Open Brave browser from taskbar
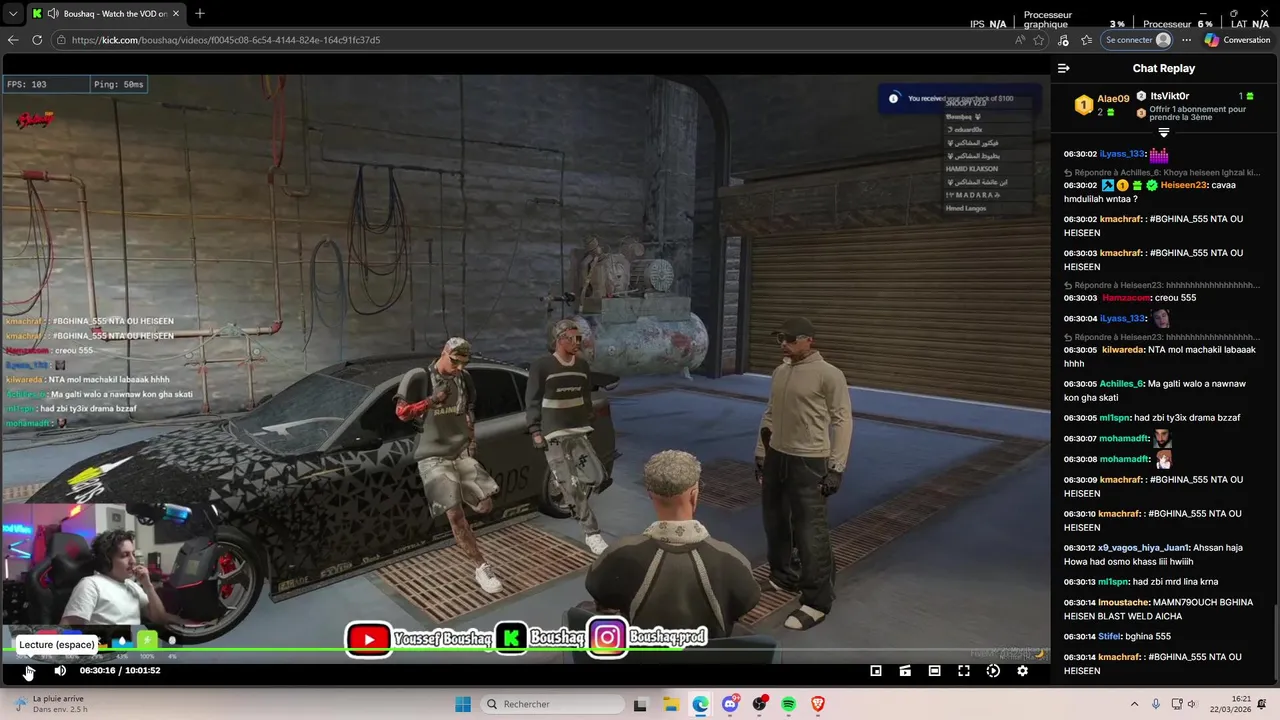The image size is (1280, 720). (x=818, y=704)
